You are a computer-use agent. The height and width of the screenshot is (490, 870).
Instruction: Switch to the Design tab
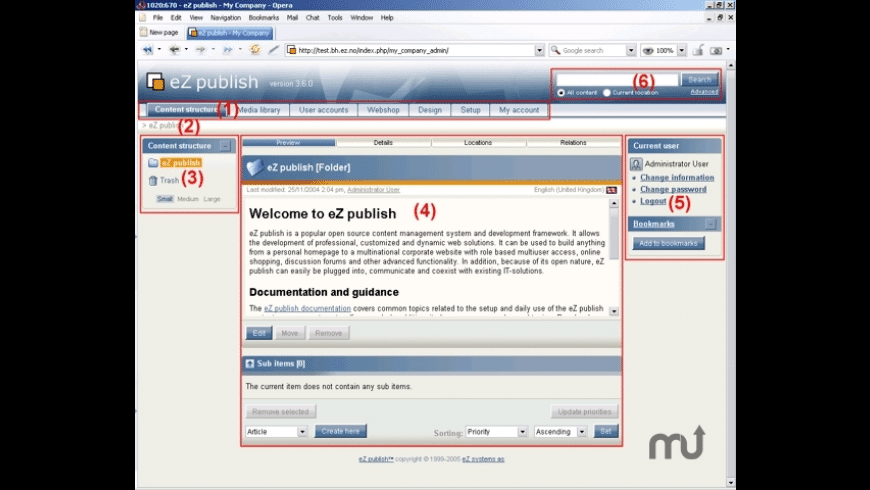(x=430, y=110)
